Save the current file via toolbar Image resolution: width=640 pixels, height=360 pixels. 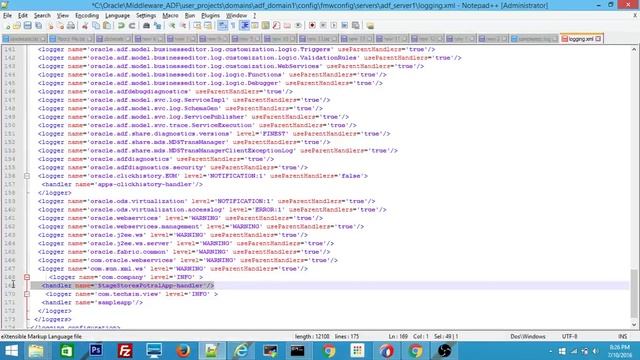tap(27, 26)
